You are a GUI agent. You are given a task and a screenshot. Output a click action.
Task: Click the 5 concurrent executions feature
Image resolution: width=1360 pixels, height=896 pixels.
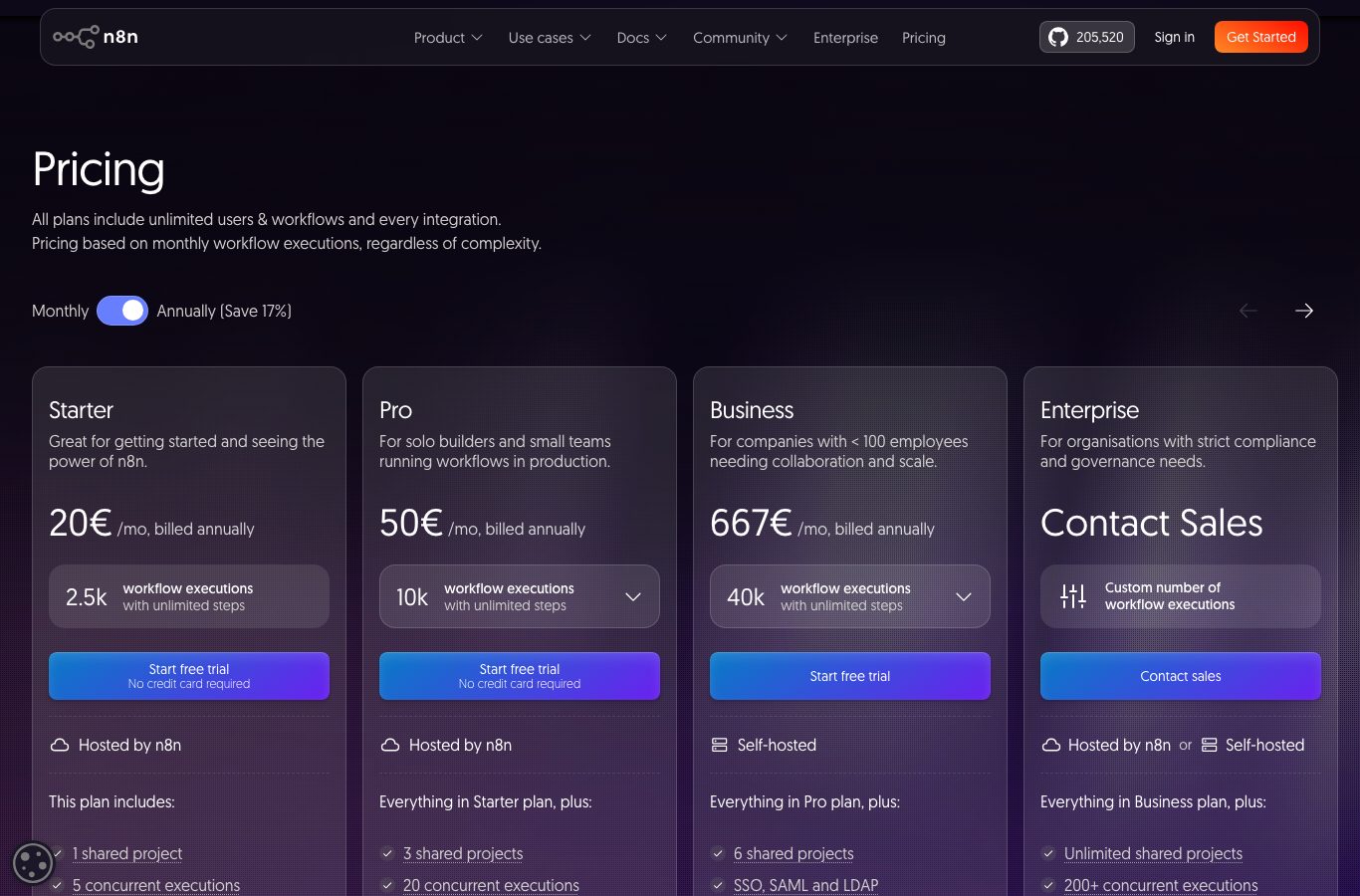pos(156,885)
